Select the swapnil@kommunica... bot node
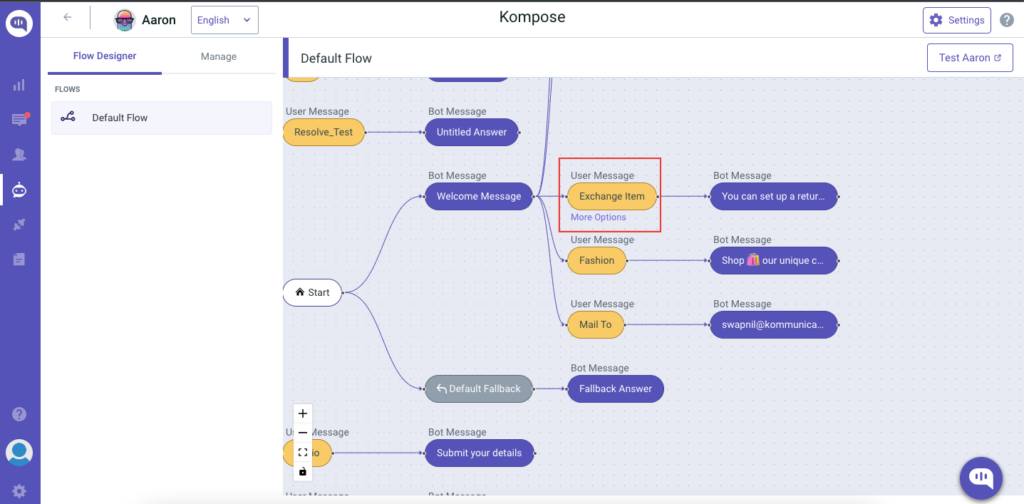 (x=773, y=324)
